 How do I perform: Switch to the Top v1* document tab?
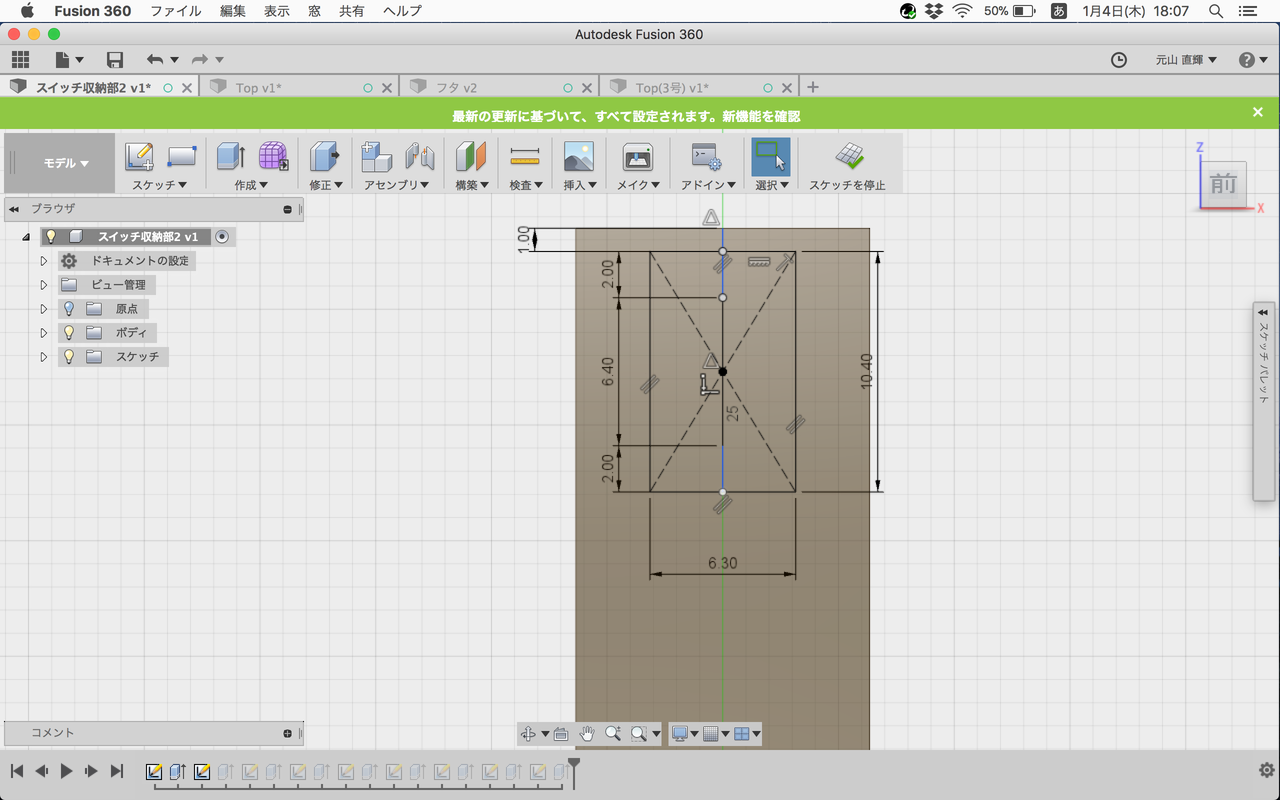coord(298,88)
